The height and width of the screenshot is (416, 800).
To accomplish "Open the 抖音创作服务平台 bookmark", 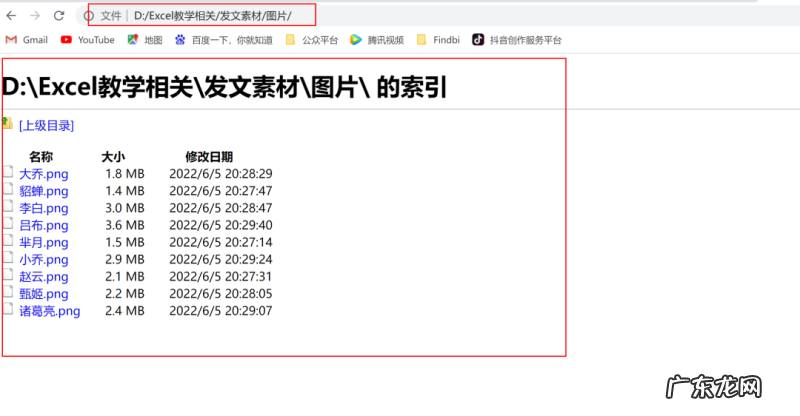I will 516,40.
